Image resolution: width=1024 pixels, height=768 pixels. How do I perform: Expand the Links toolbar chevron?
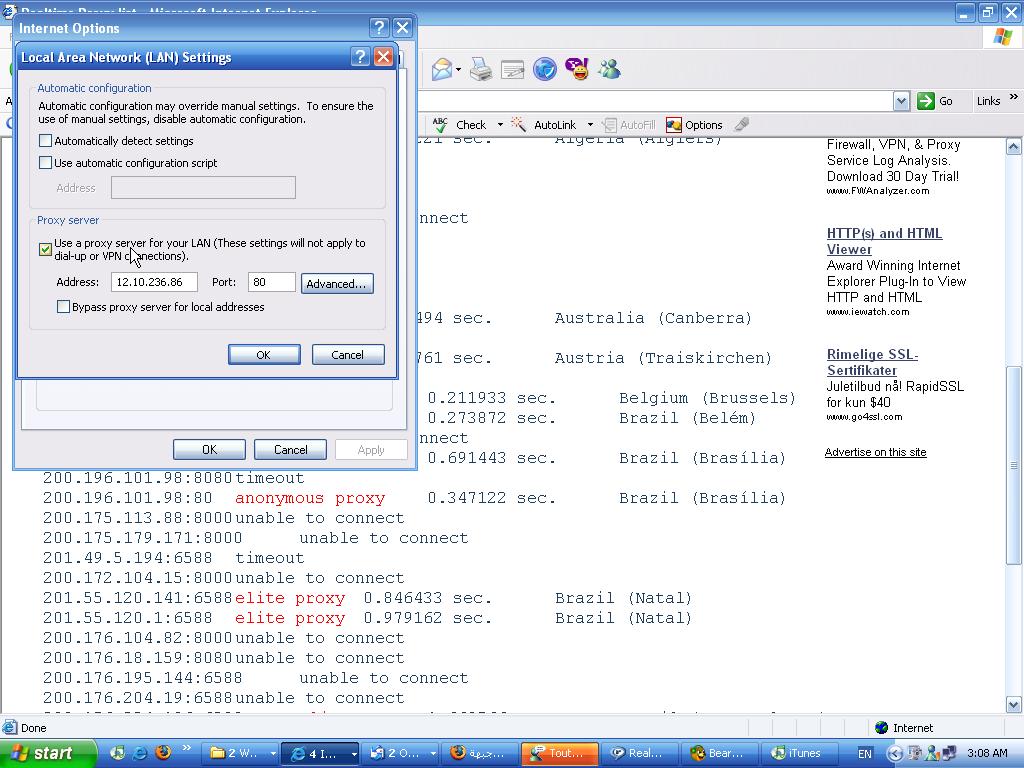pyautogui.click(x=1013, y=99)
